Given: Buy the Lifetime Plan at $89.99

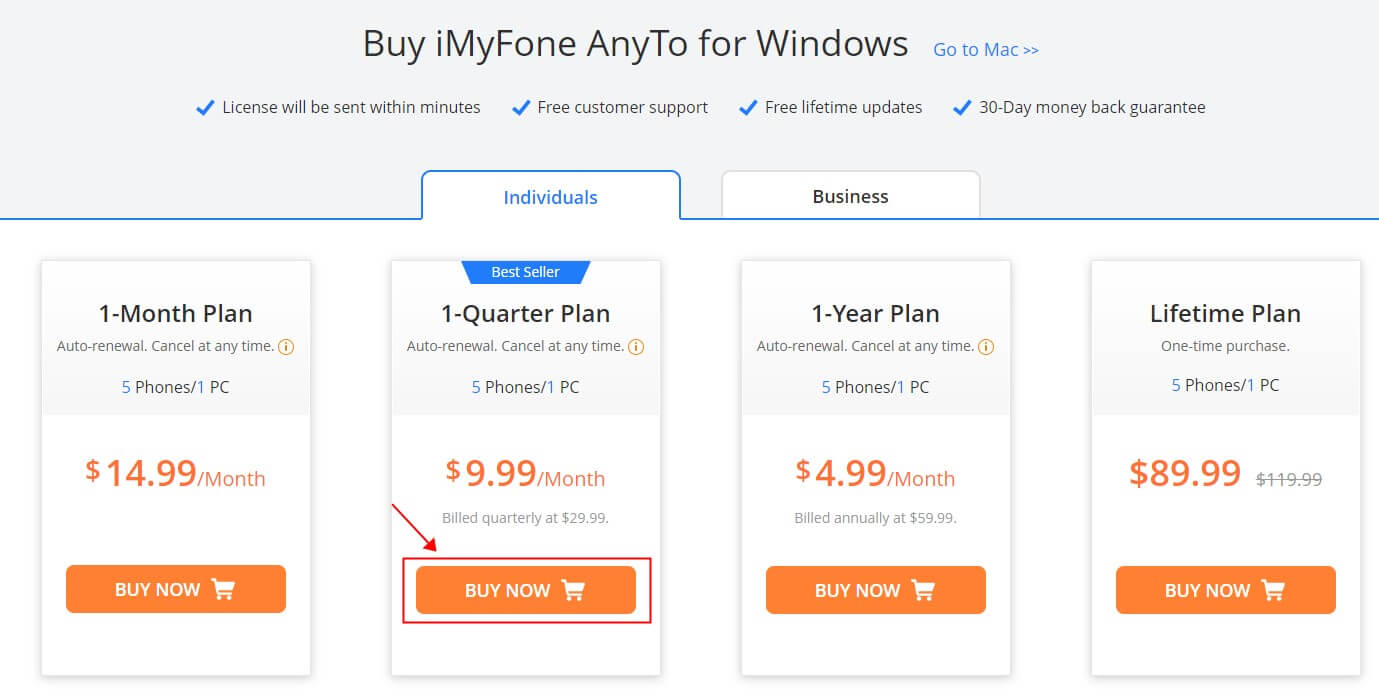Looking at the screenshot, I should tap(1226, 590).
